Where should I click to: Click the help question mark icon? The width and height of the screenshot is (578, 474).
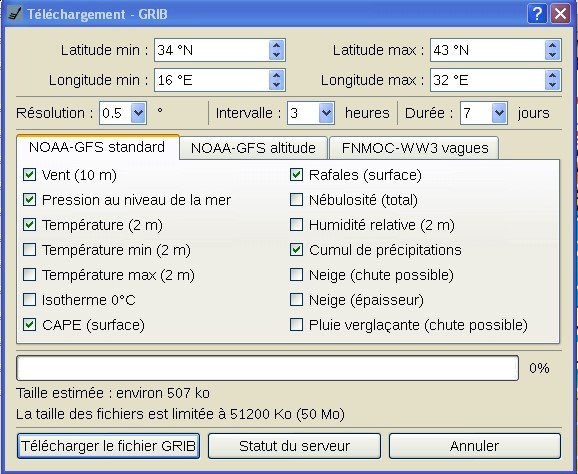(537, 14)
